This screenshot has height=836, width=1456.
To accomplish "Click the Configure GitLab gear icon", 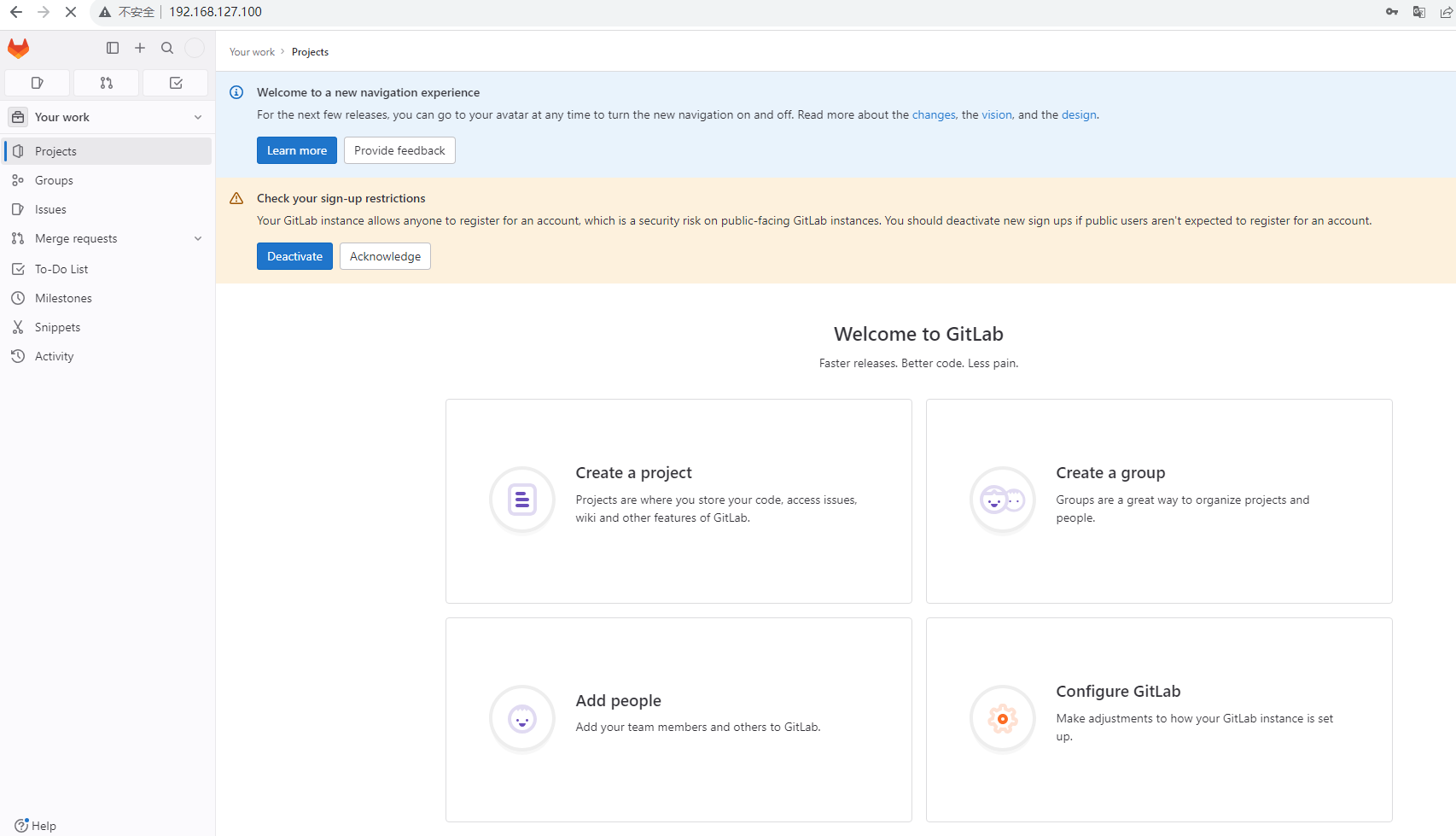I will pyautogui.click(x=1003, y=719).
